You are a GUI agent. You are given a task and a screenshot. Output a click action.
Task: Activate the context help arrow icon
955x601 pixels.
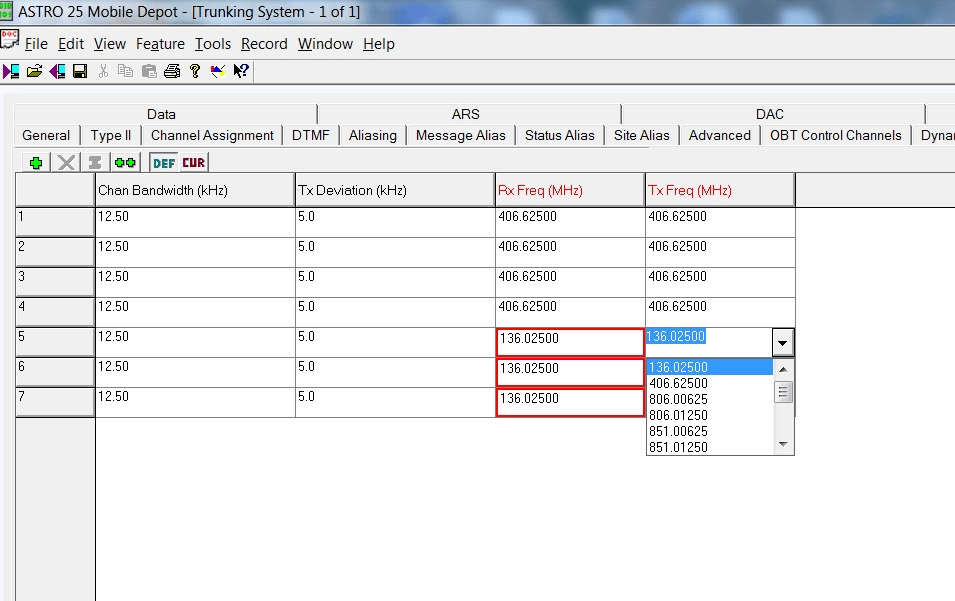tap(241, 71)
